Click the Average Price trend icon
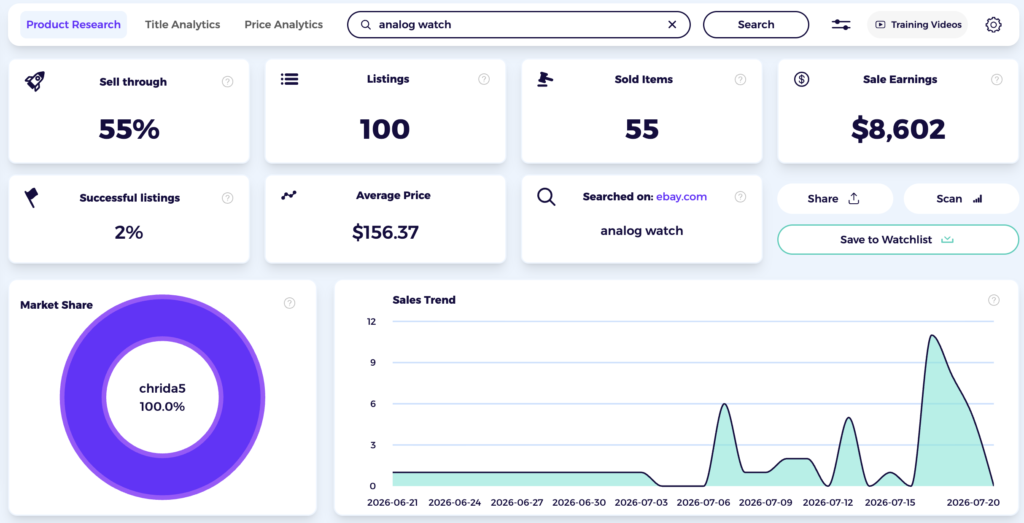The height and width of the screenshot is (523, 1024). (289, 195)
